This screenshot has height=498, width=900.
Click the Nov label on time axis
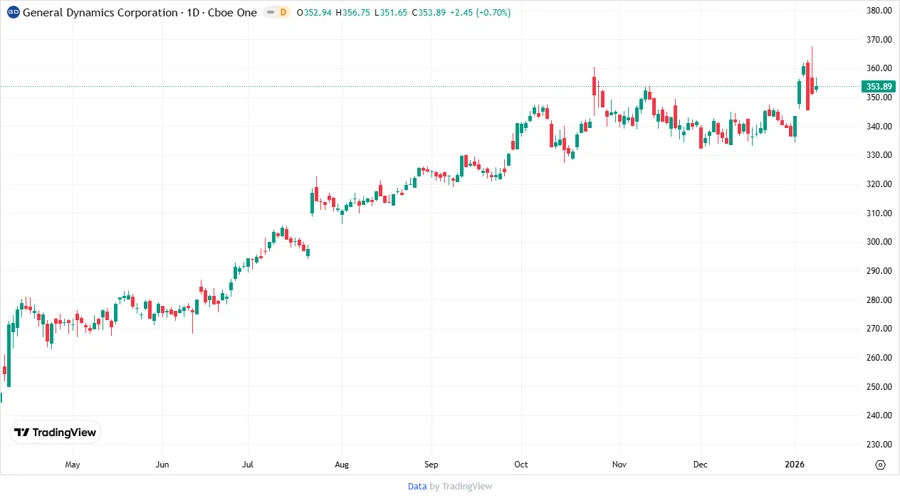[x=619, y=464]
